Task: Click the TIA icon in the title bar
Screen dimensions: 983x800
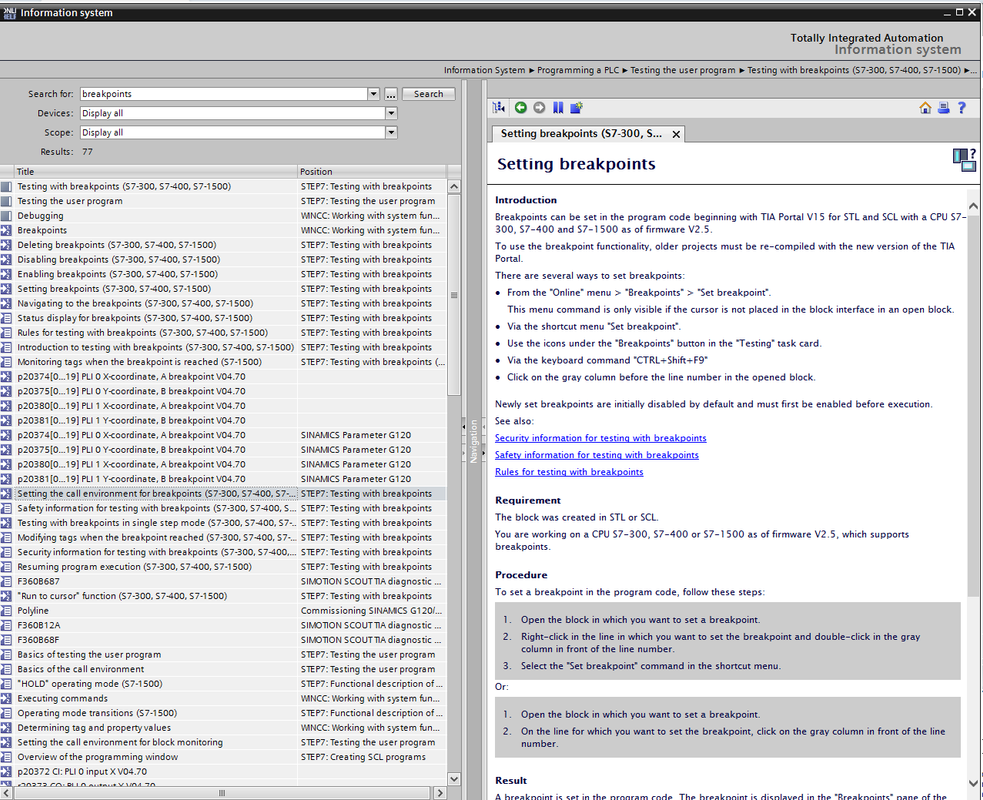Action: (9, 13)
